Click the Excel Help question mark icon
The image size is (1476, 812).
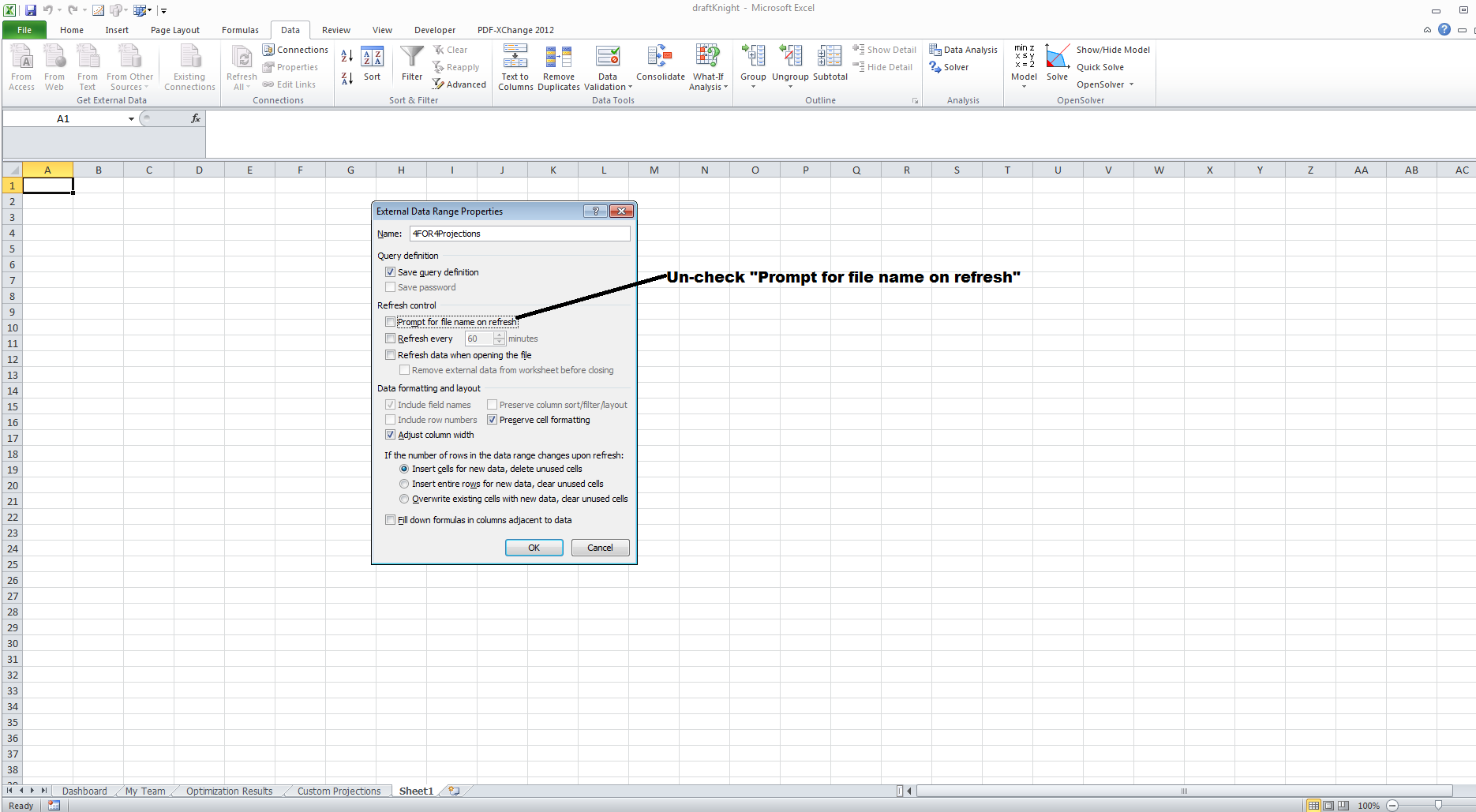coord(1444,29)
